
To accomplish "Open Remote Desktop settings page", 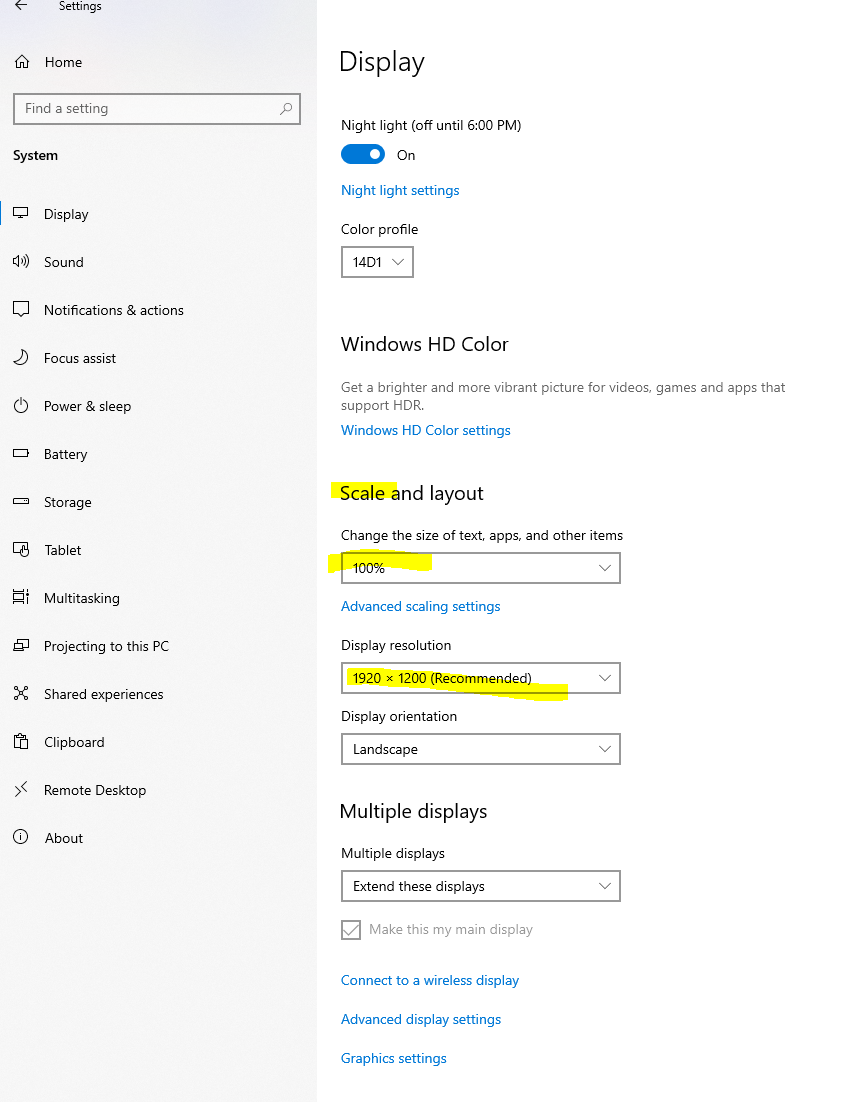I will (x=95, y=790).
